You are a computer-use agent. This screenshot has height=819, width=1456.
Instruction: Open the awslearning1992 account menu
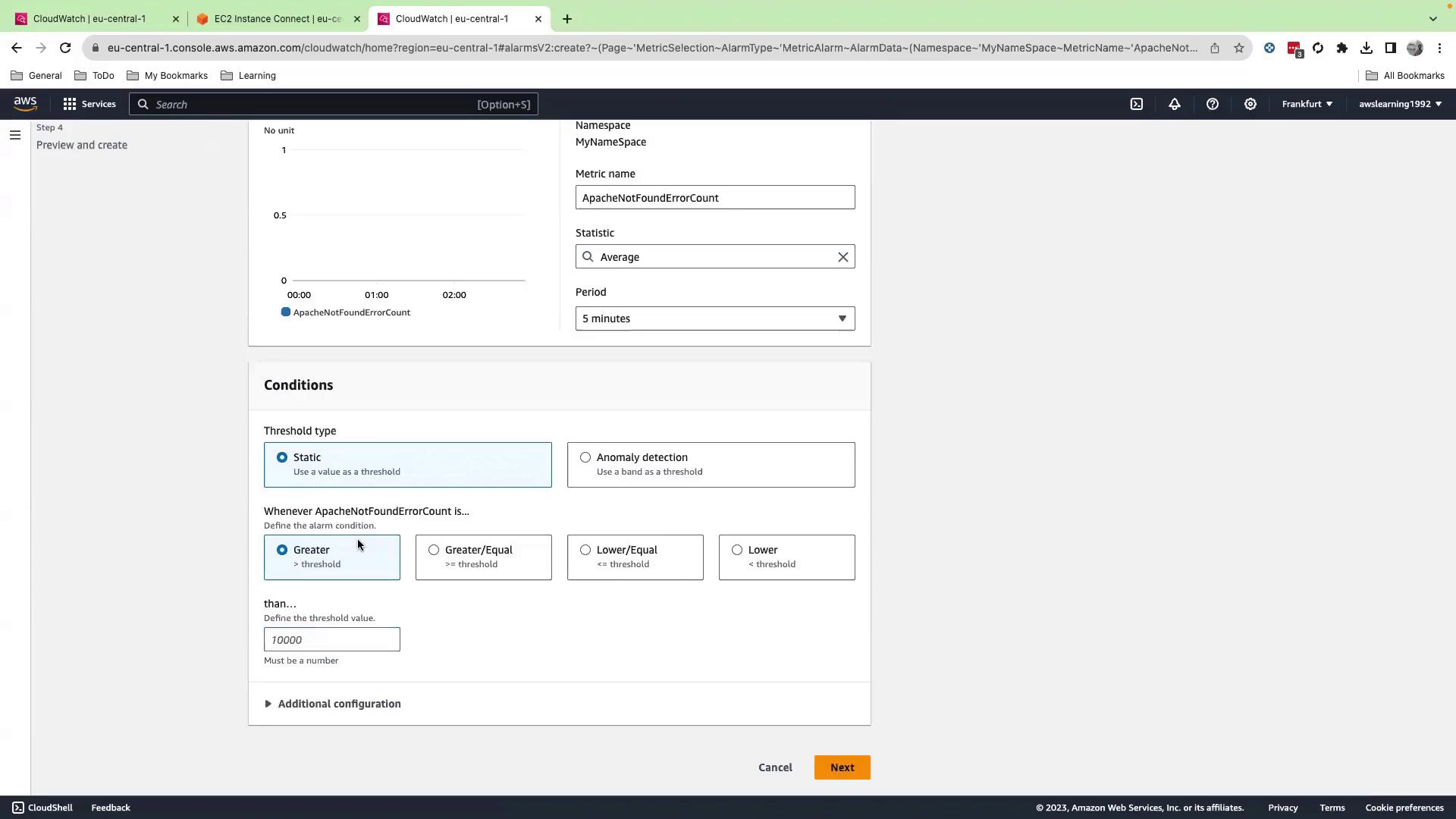(x=1401, y=104)
